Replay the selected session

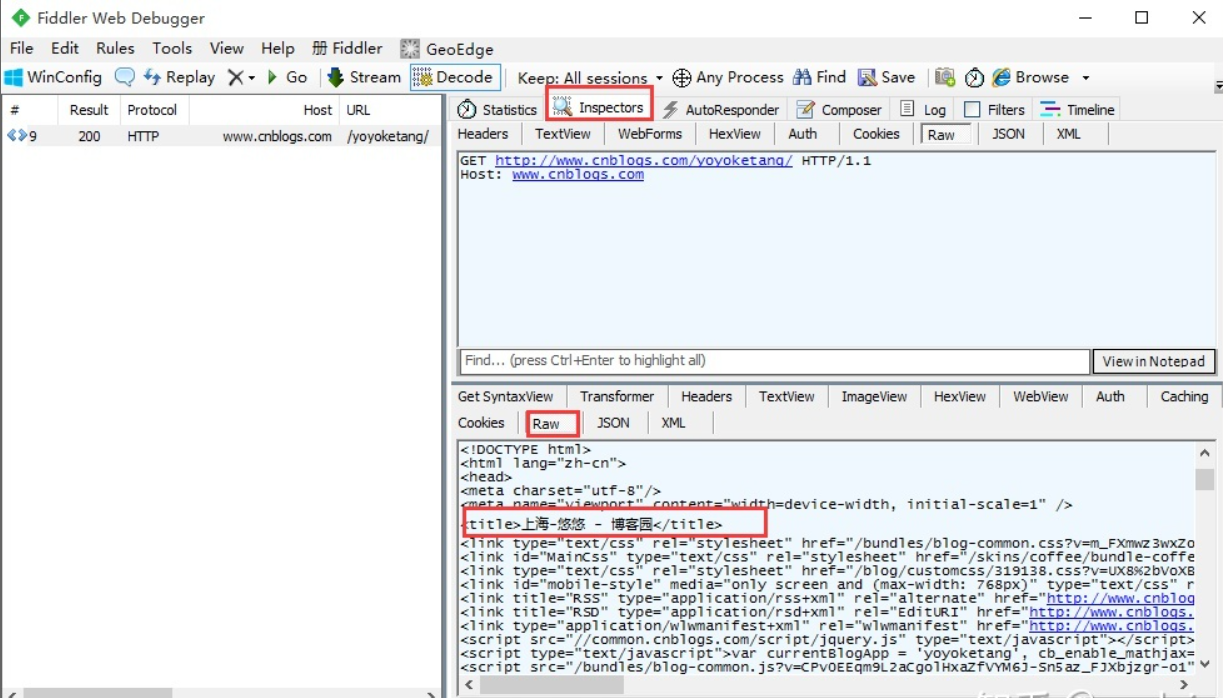point(179,77)
